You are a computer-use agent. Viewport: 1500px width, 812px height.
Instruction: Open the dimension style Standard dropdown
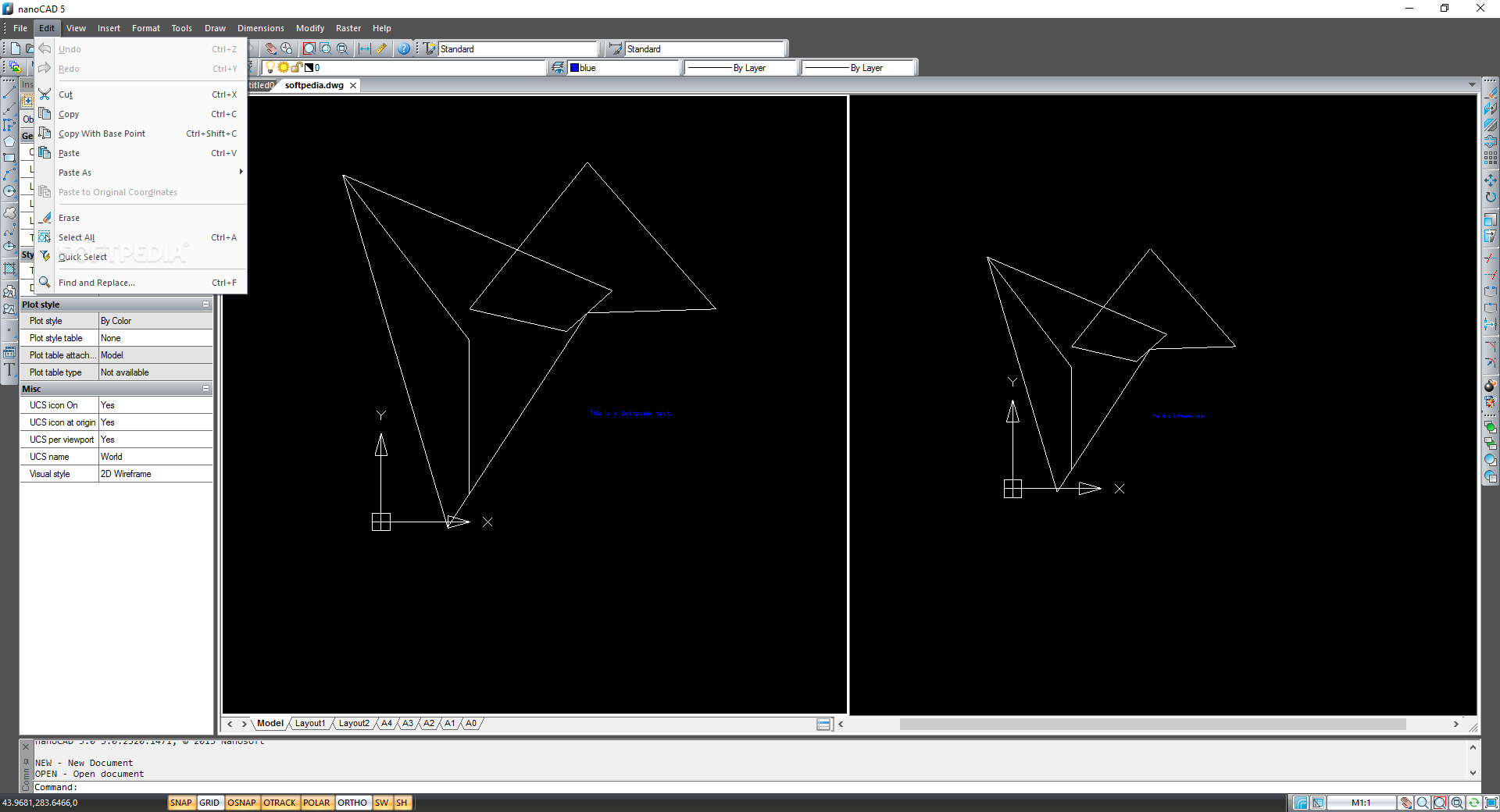[705, 48]
